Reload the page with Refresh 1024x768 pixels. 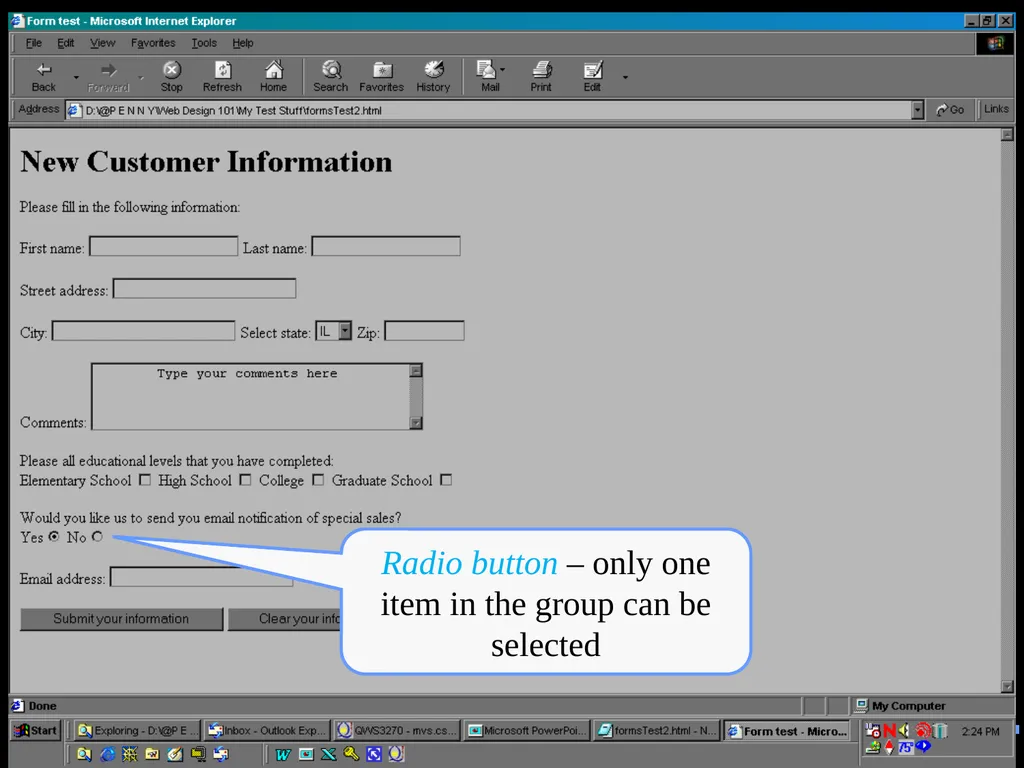coord(222,76)
